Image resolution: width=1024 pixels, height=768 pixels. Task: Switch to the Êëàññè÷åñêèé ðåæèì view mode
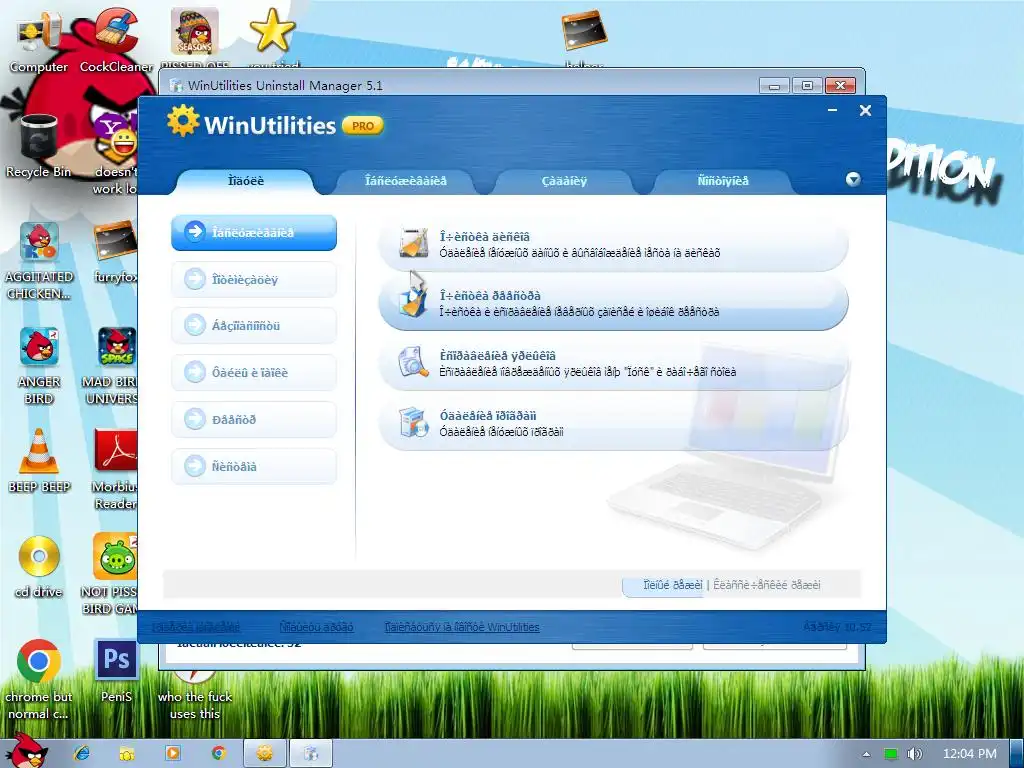tap(767, 585)
